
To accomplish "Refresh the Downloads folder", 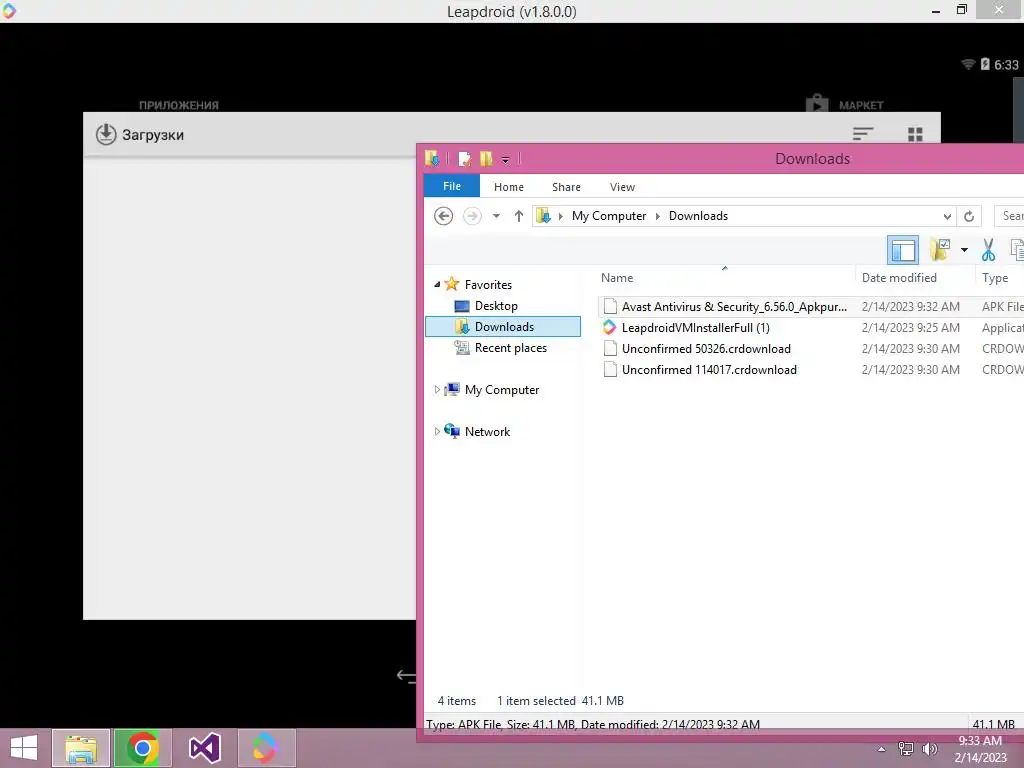I will click(x=969, y=216).
